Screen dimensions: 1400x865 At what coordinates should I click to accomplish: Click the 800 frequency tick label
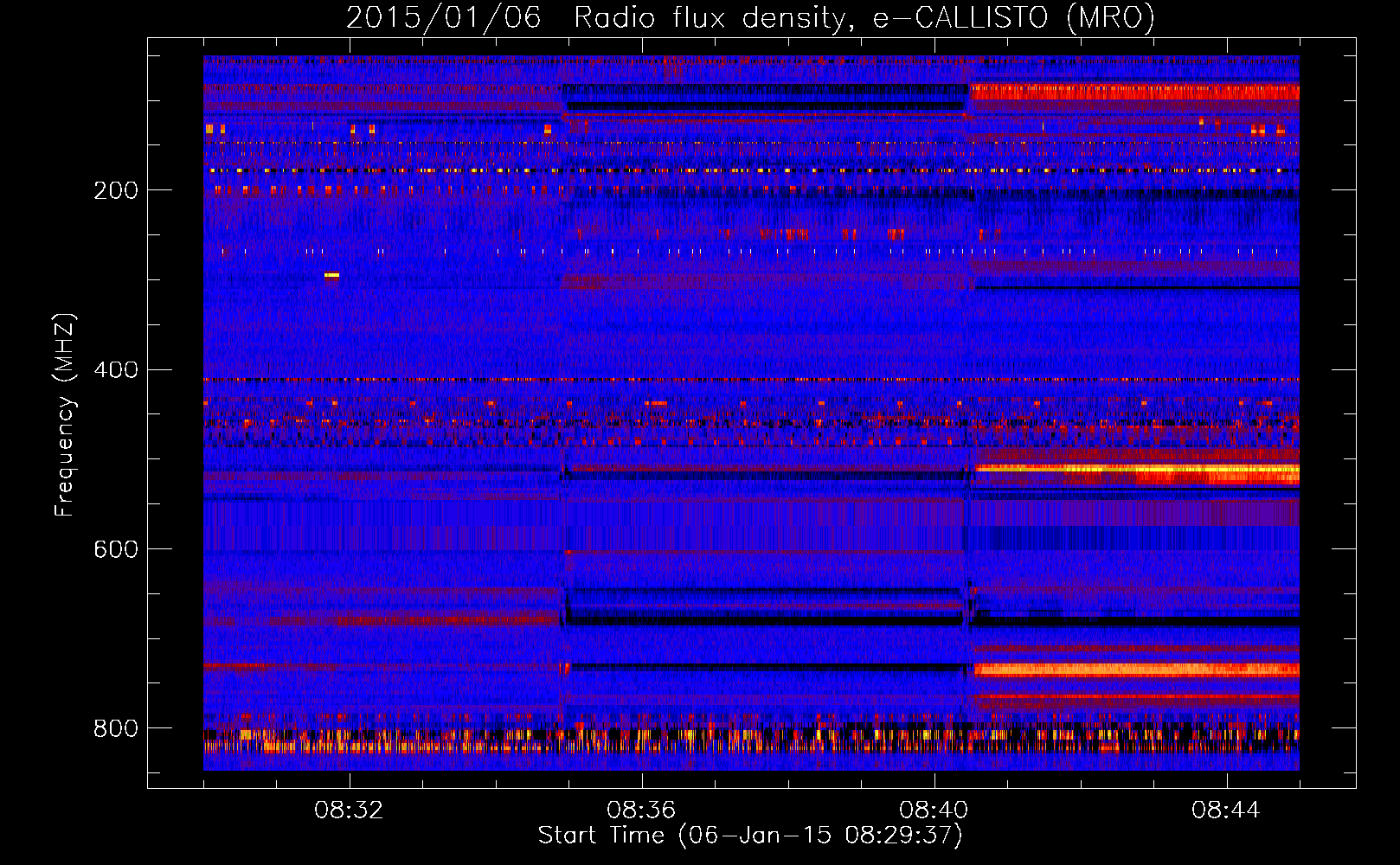116,728
